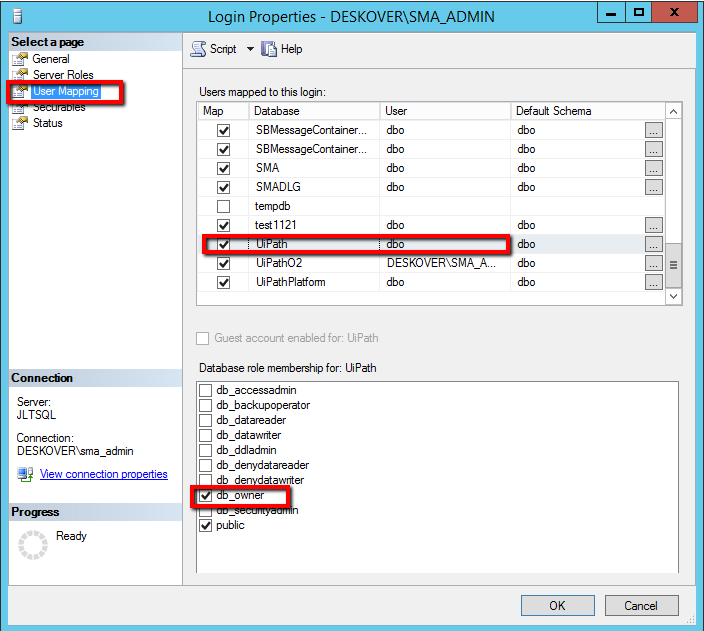
Task: Open the View connection properties link
Action: pyautogui.click(x=103, y=474)
